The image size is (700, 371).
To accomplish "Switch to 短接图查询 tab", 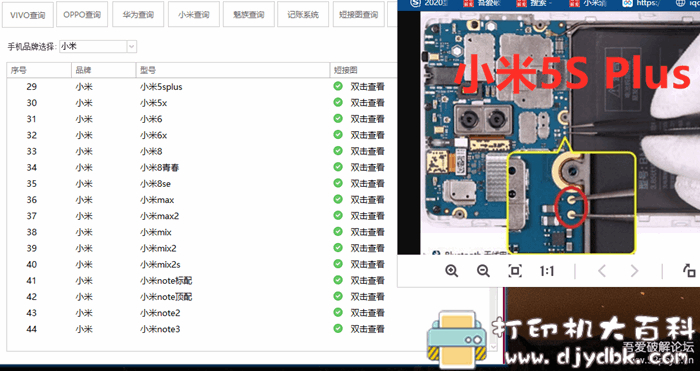I will 358,15.
